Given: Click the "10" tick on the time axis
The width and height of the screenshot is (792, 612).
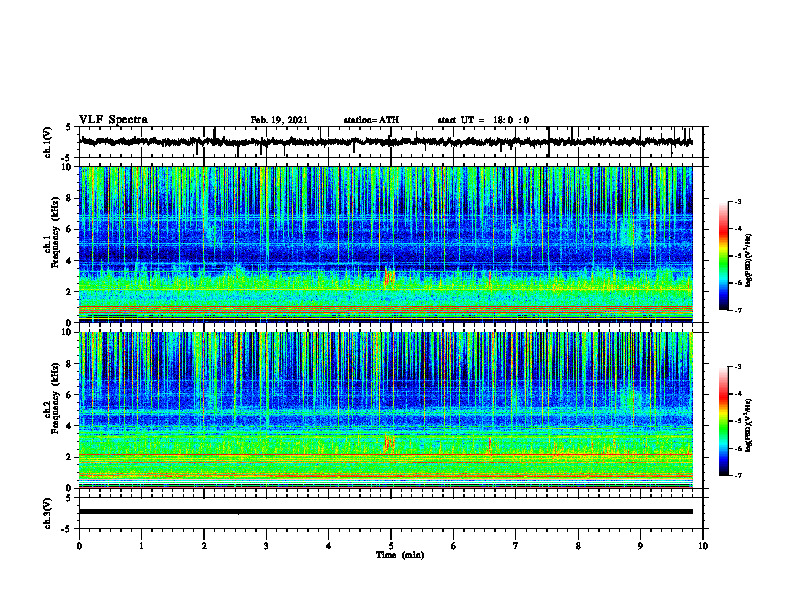Looking at the screenshot, I should (x=703, y=546).
